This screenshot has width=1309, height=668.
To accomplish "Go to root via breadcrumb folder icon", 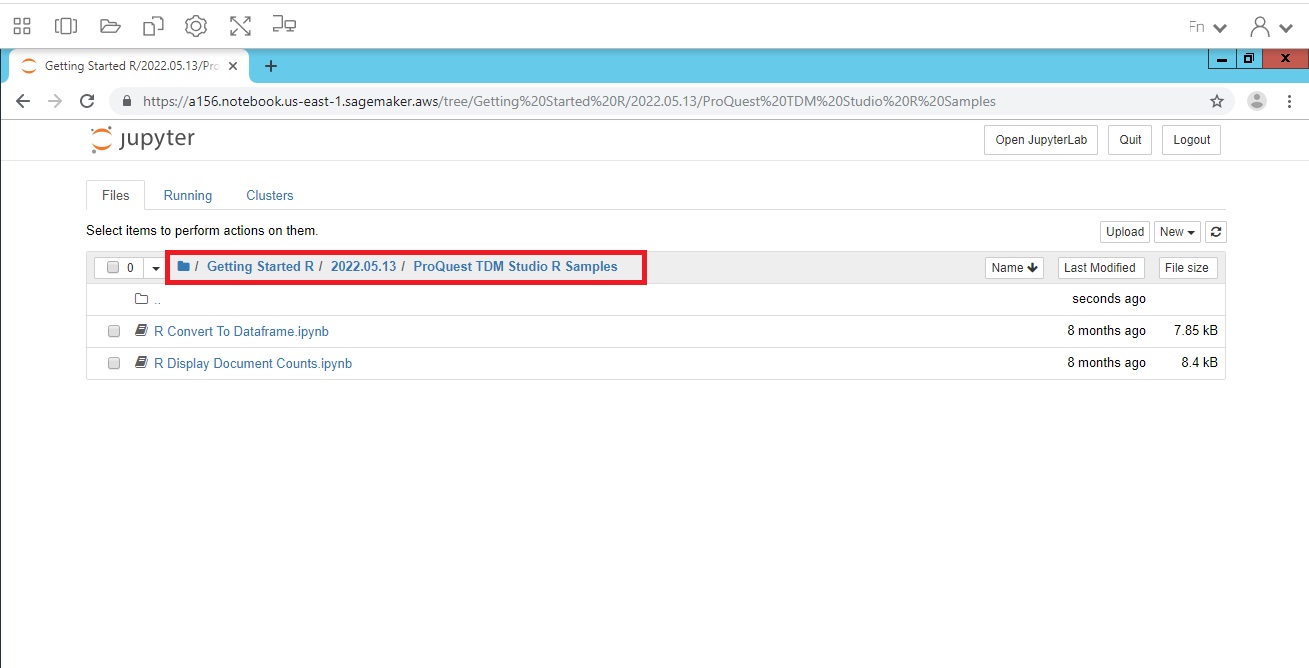I will (184, 267).
